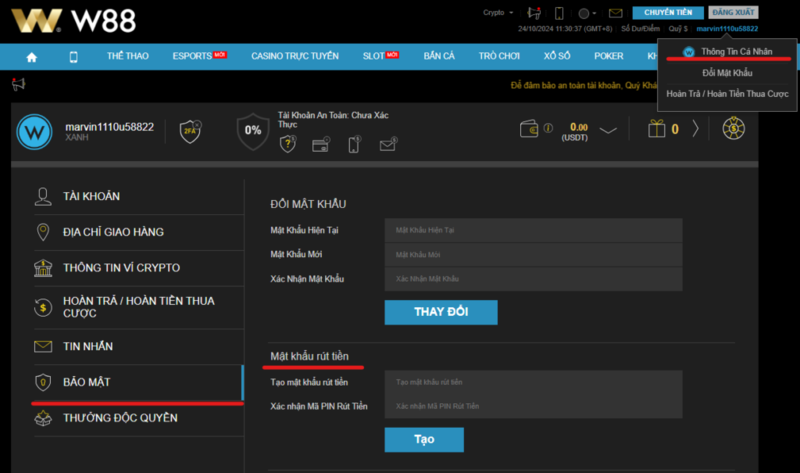Image resolution: width=800 pixels, height=473 pixels.
Task: Click the 2FA shield badge icon
Action: point(189,130)
